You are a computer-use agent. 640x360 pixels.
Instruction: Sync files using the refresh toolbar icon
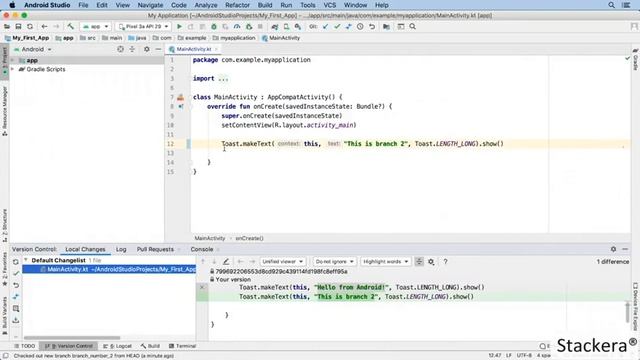(30, 27)
